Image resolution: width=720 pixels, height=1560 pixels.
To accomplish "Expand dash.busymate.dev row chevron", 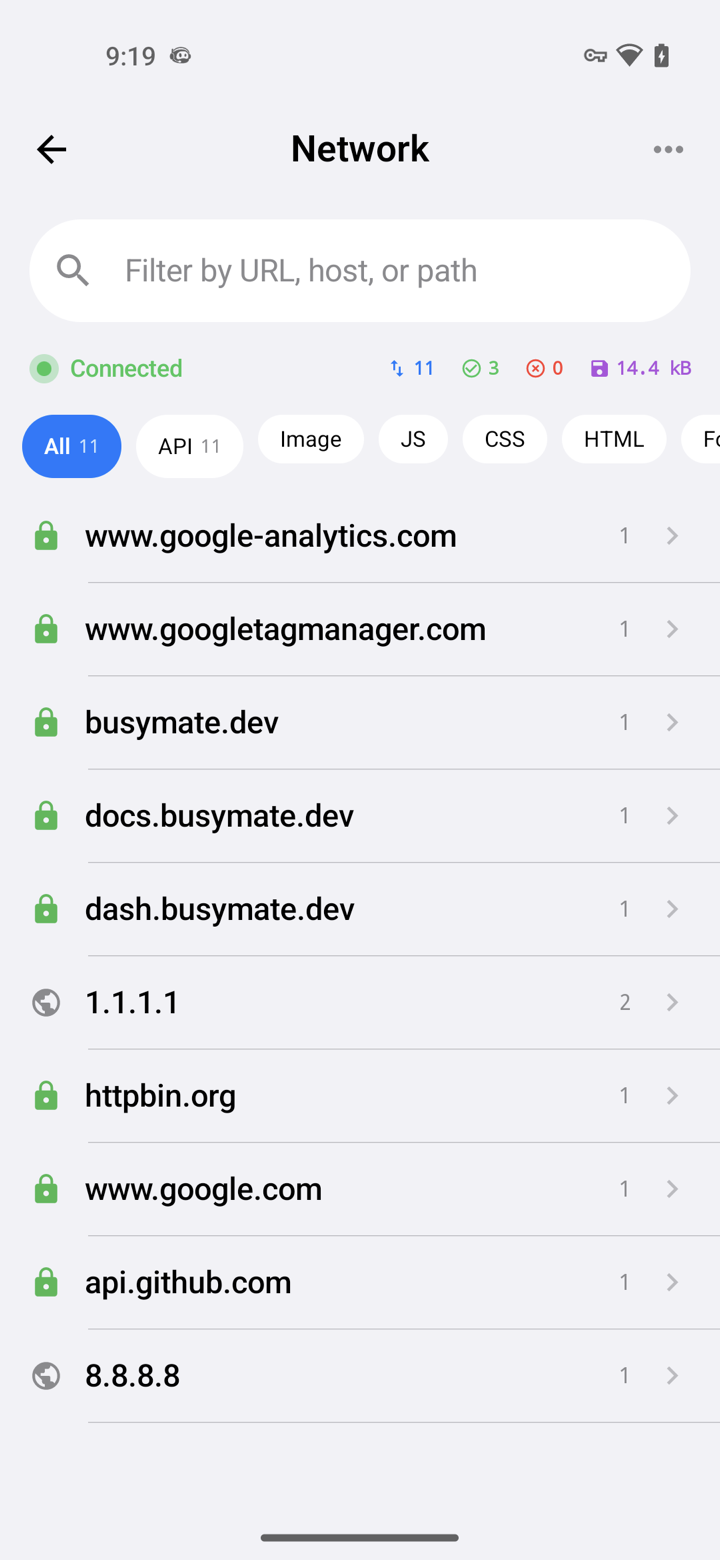I will pos(672,909).
